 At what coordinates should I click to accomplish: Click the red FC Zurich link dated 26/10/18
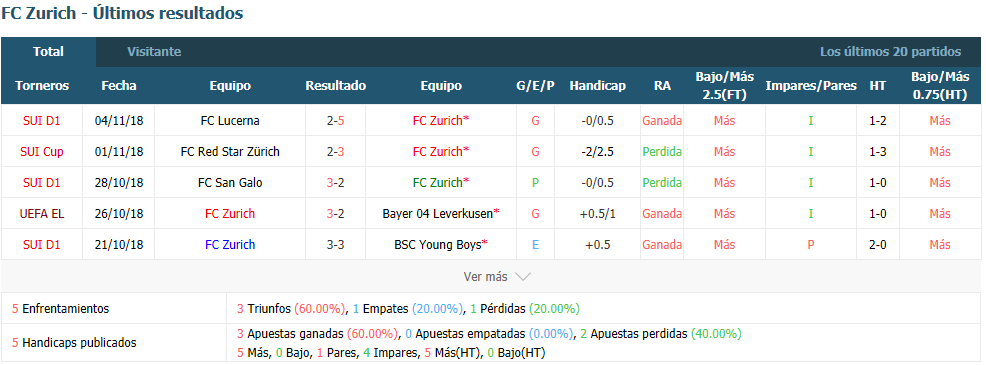point(230,213)
